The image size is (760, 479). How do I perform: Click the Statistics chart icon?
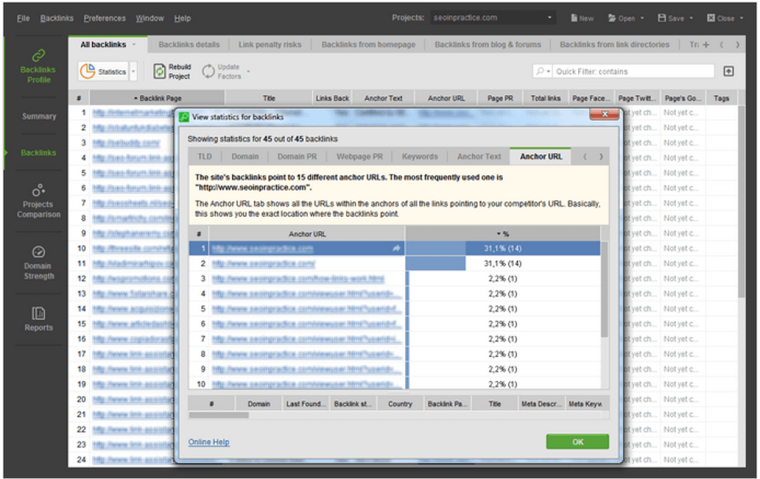click(88, 72)
